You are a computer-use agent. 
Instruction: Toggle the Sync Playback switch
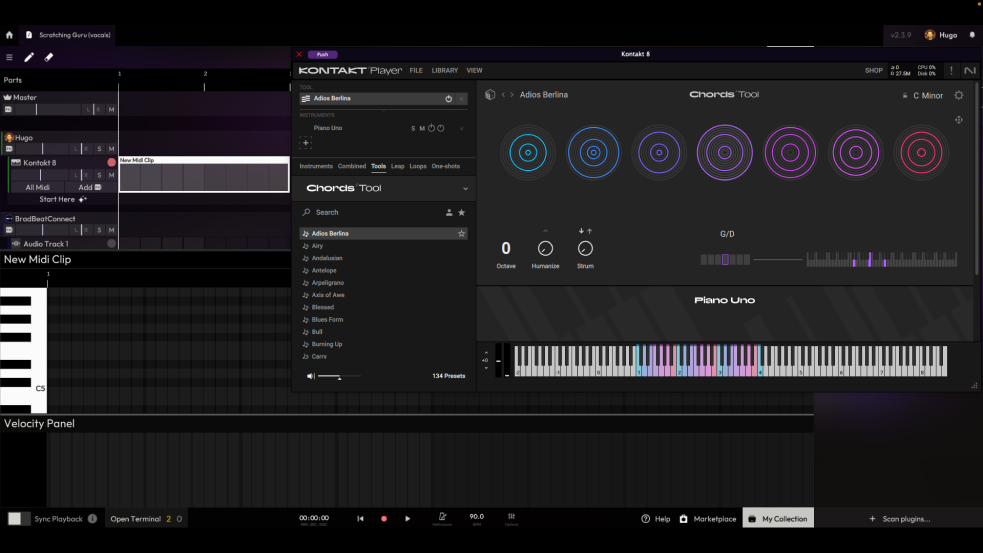click(19, 519)
